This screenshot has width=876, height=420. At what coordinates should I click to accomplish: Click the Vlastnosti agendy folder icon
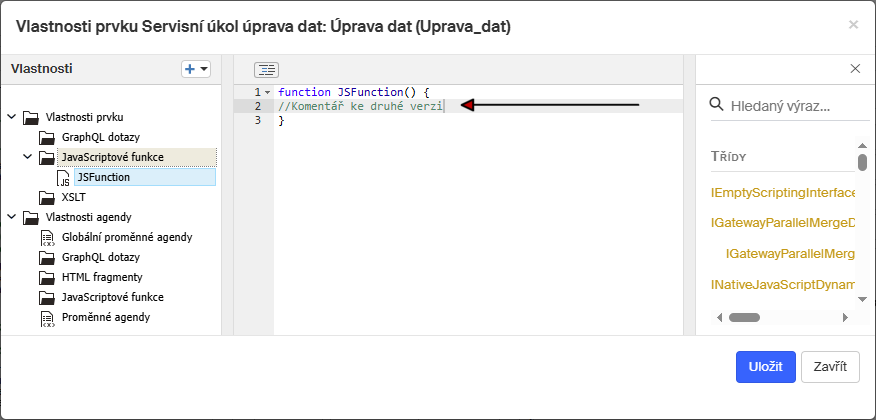click(31, 218)
